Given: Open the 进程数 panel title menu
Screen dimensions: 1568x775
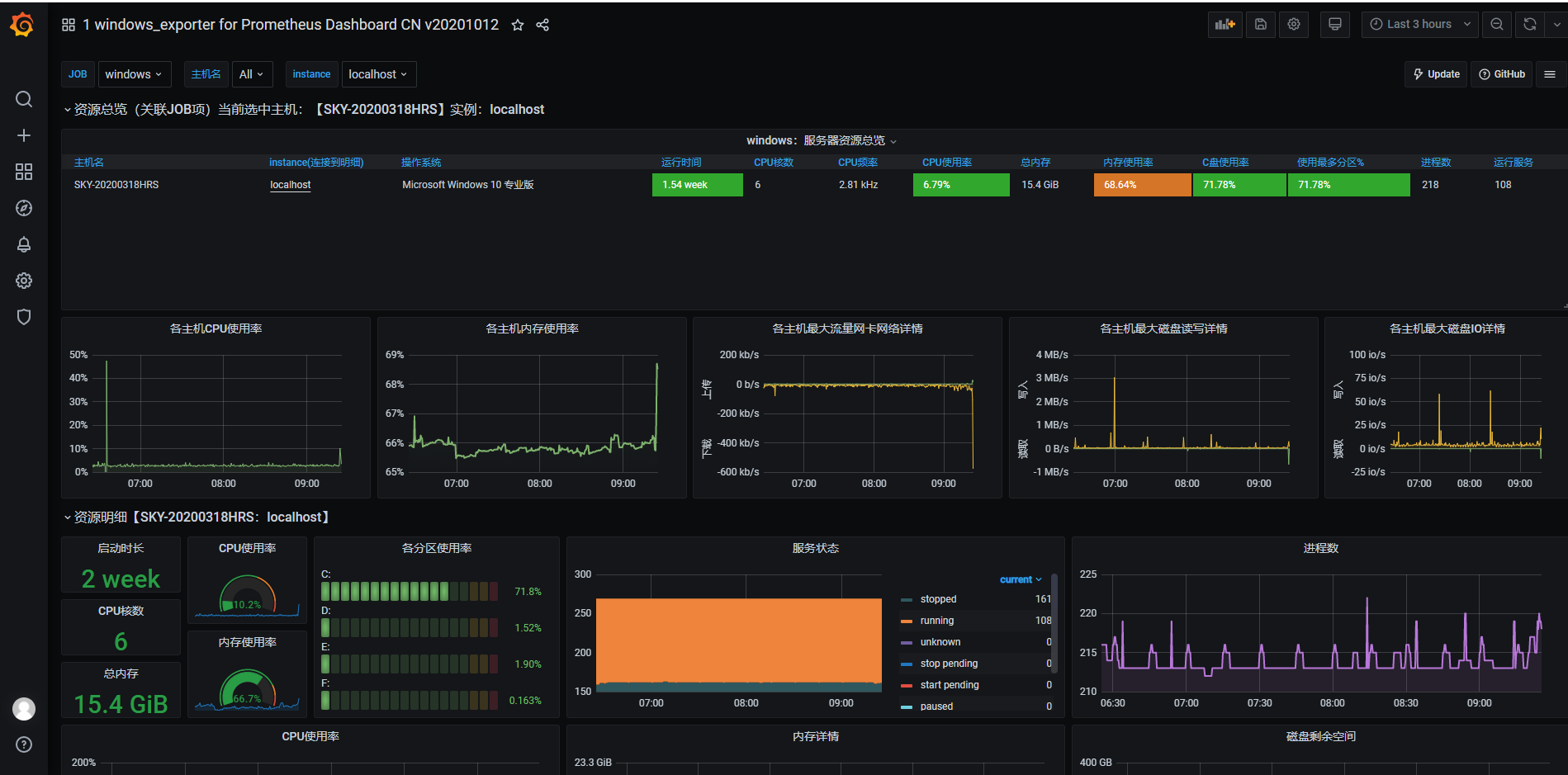Looking at the screenshot, I should [1321, 548].
